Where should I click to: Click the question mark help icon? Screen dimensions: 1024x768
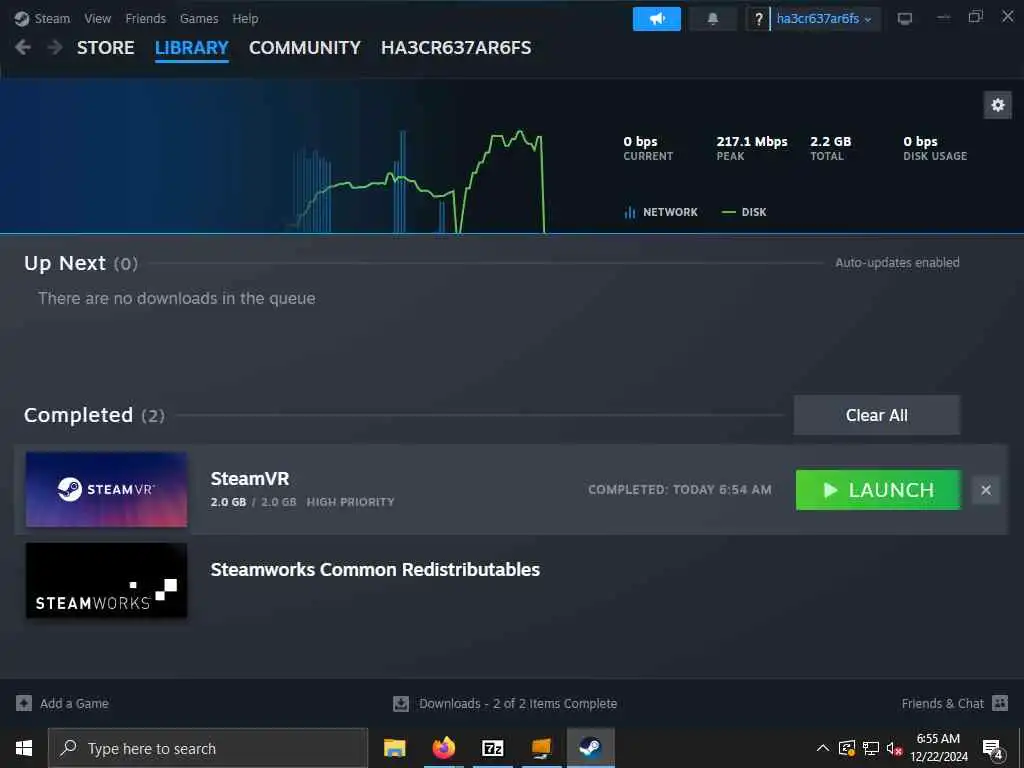758,19
